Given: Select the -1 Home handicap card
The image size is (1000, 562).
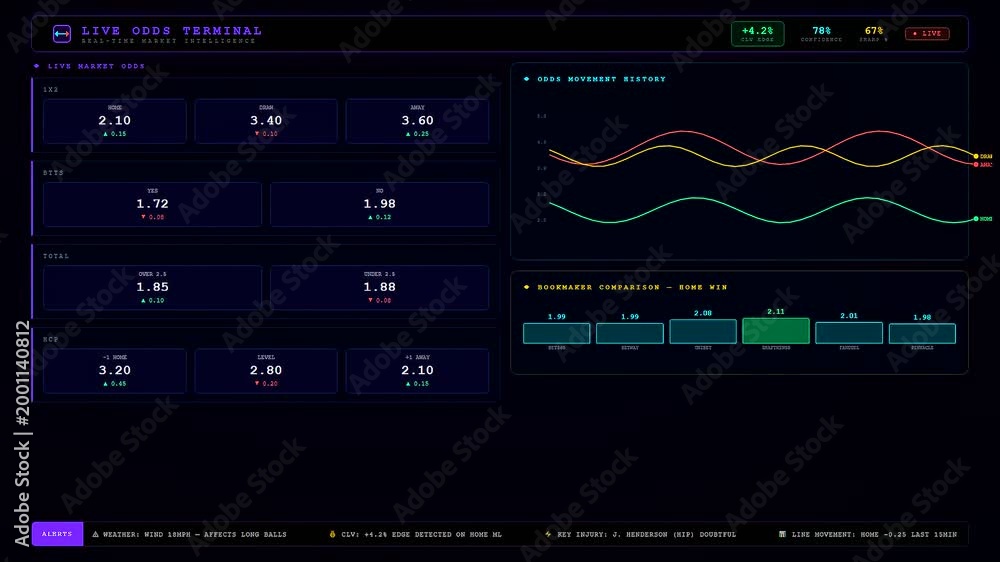Looking at the screenshot, I should (x=115, y=371).
